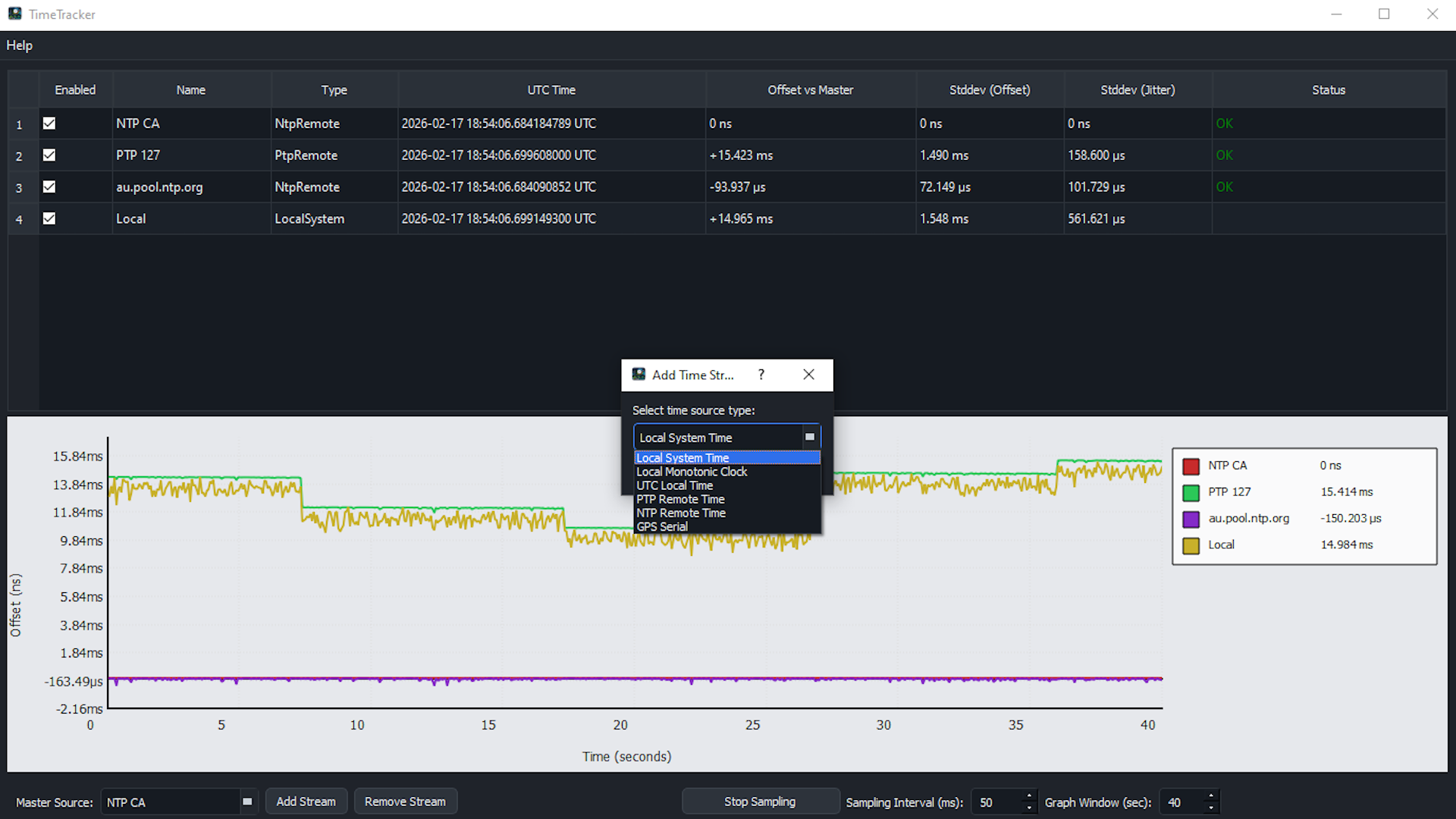Click the yellow Local legend swatch
This screenshot has width=1456, height=819.
coord(1191,546)
